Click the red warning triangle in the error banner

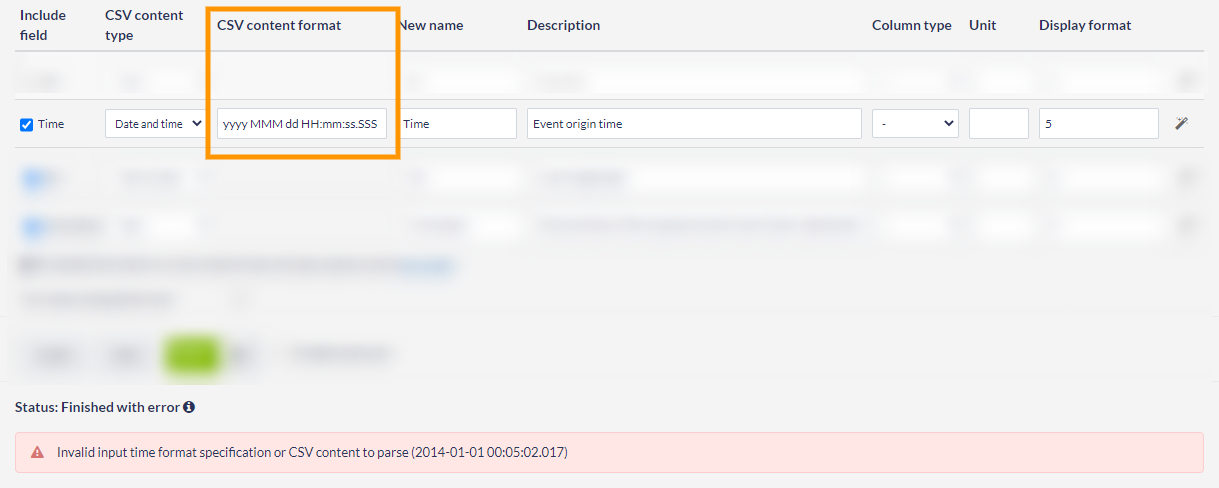(38, 452)
